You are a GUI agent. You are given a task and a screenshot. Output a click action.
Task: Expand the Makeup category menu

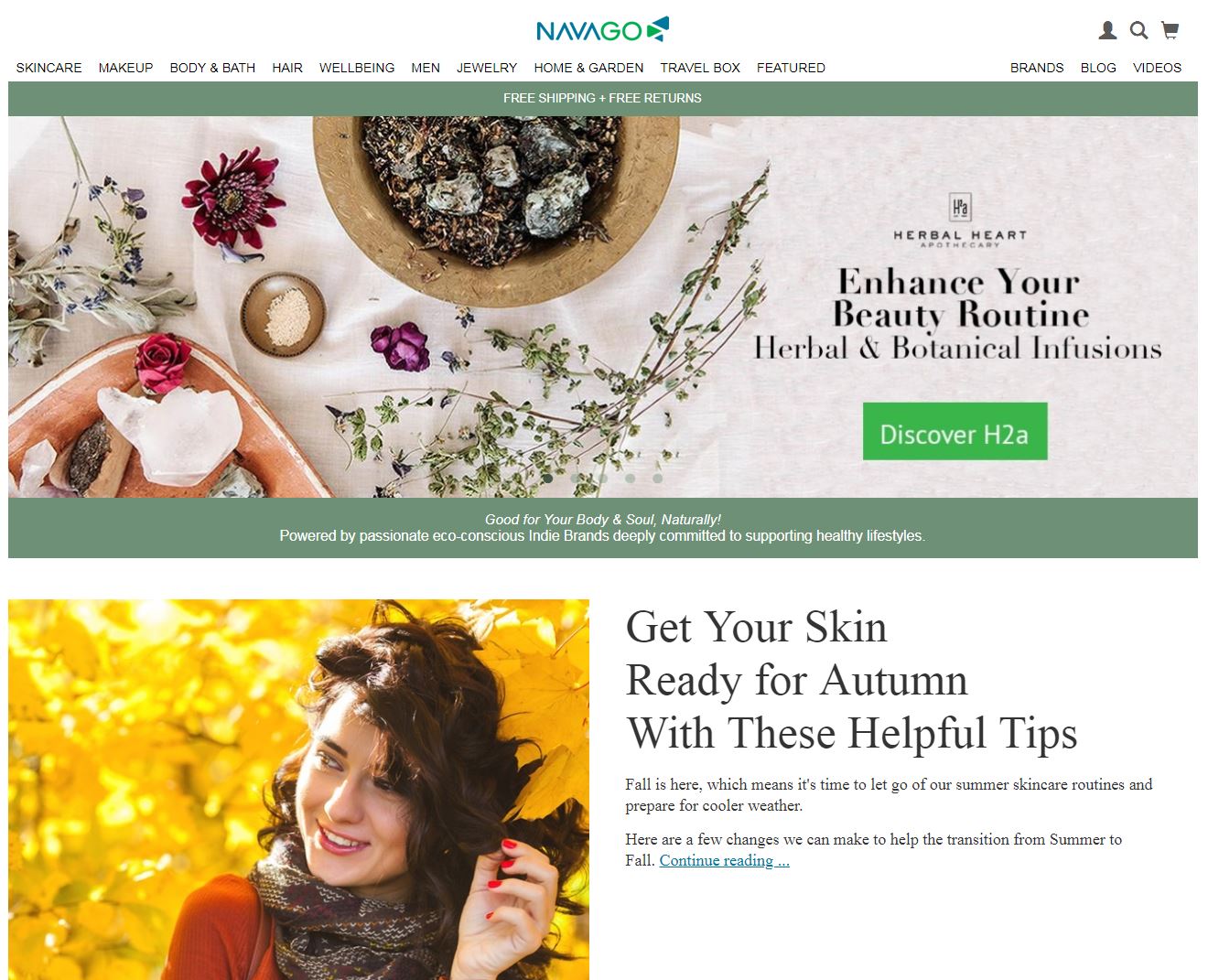125,68
